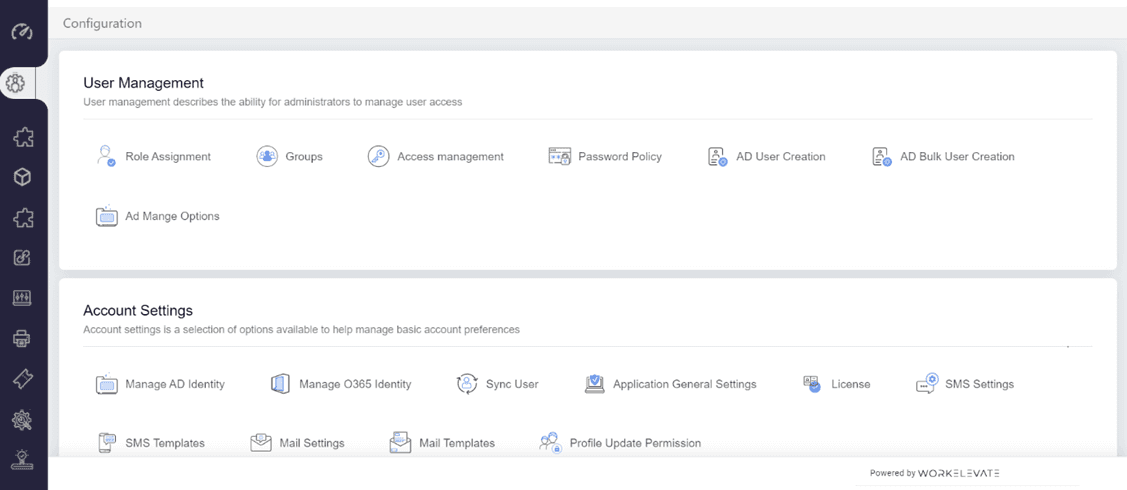Viewport: 1127px width, 490px height.
Task: Click the ticket icon in the sidebar
Action: pos(22,378)
